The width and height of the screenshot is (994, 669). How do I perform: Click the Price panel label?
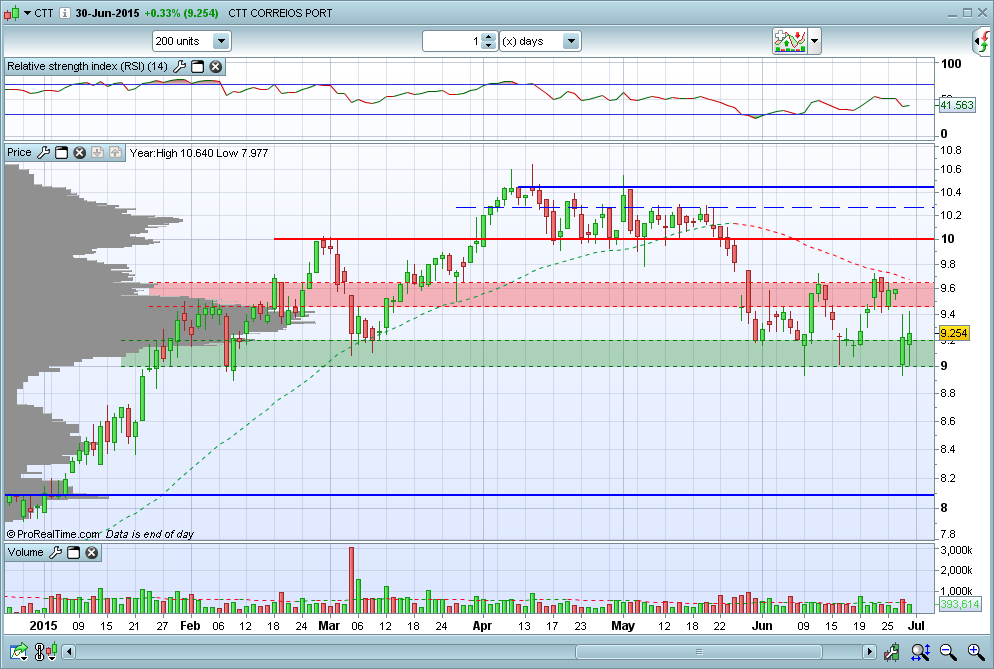[19, 152]
